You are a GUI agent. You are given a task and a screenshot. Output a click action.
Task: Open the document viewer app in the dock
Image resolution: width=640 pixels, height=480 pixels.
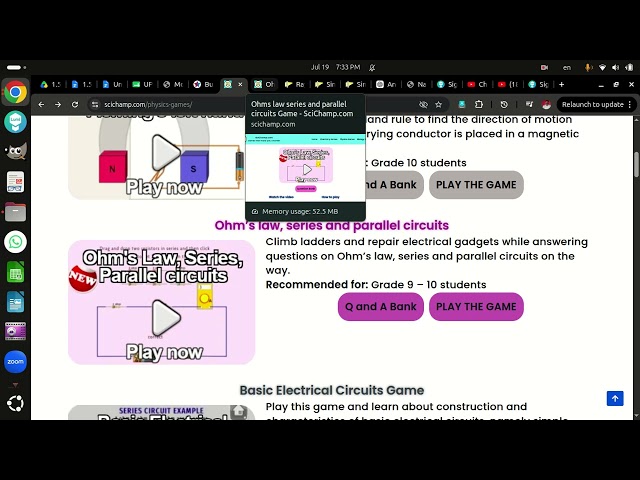click(x=16, y=182)
